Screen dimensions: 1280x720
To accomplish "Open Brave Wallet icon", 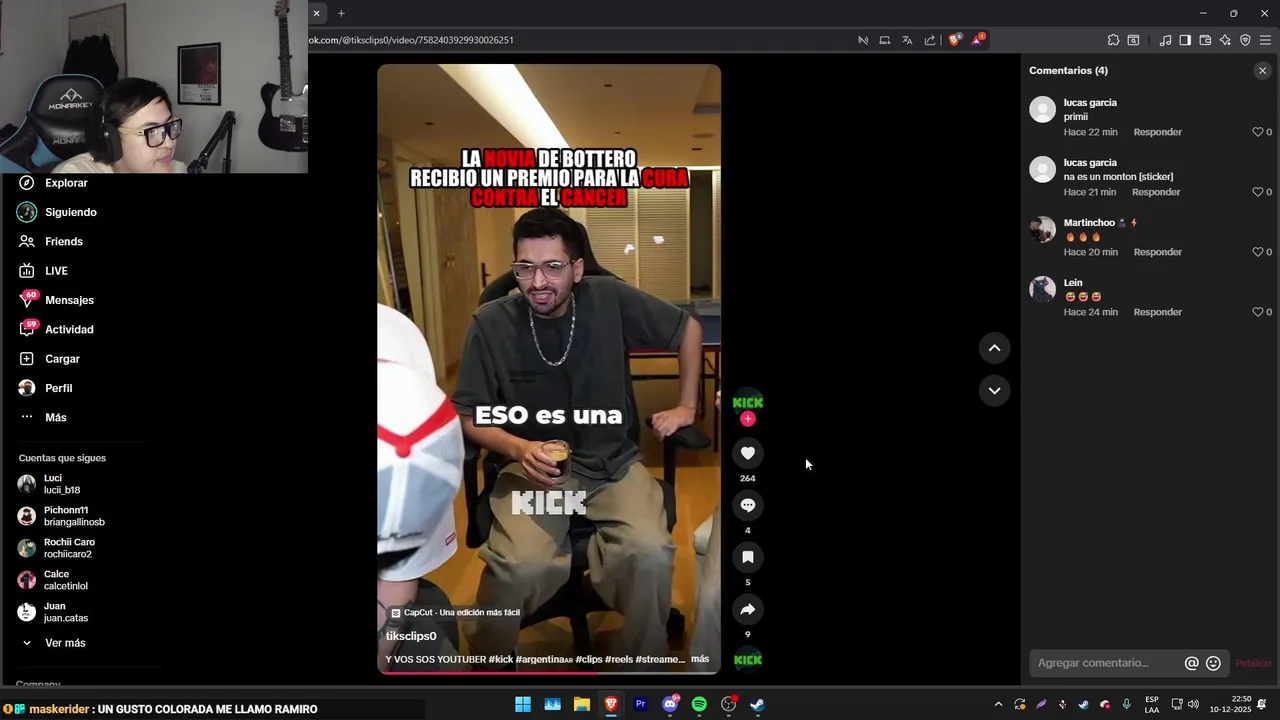I will point(1205,40).
